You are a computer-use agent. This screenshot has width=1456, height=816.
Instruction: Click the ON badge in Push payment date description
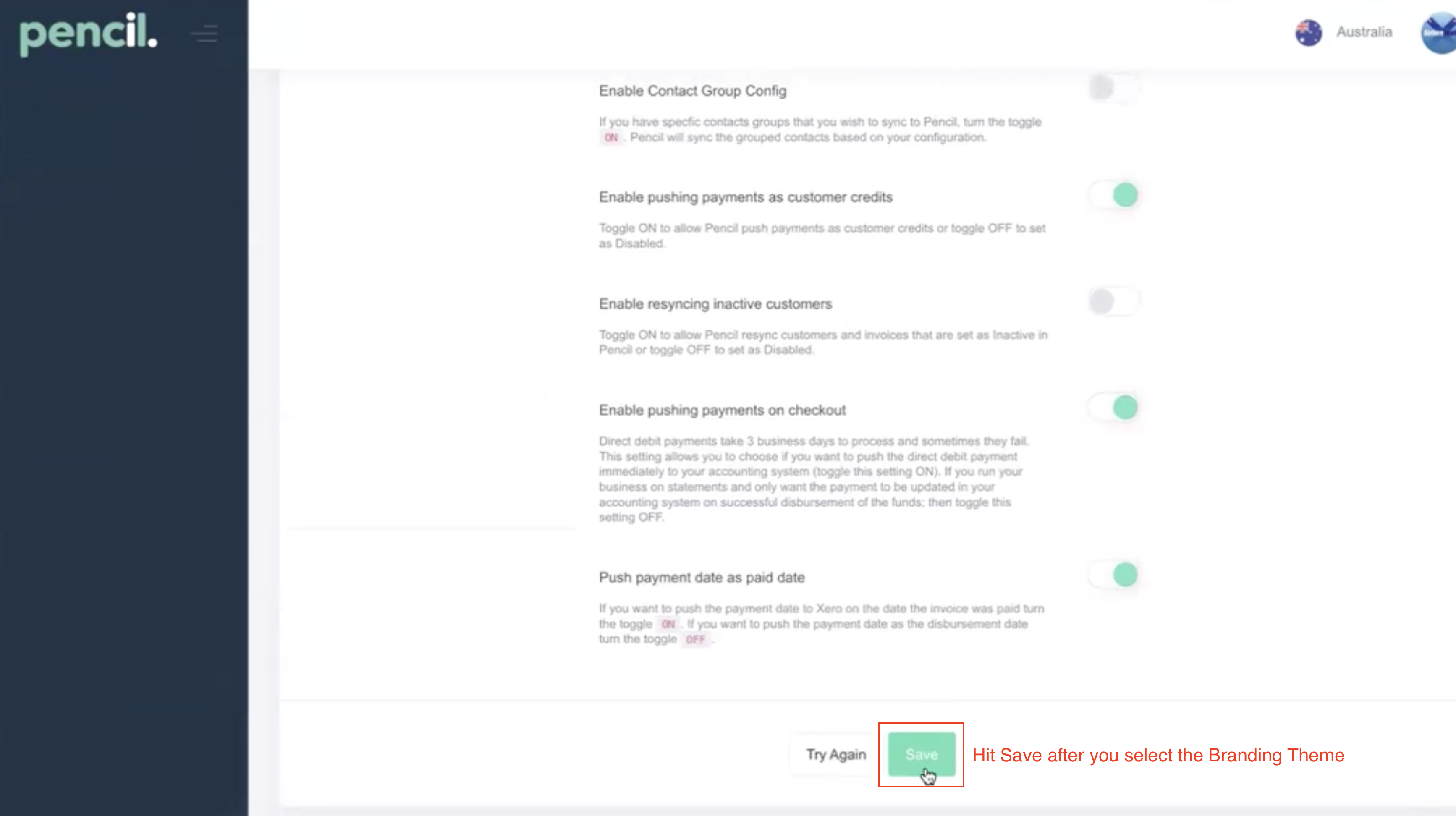coord(670,624)
